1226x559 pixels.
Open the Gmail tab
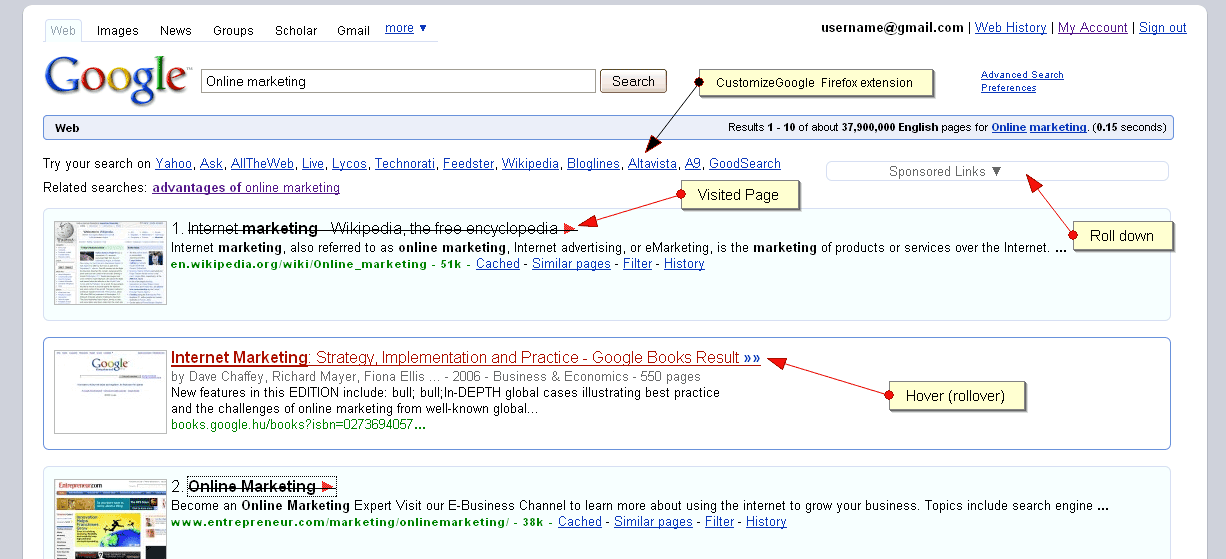[x=353, y=31]
